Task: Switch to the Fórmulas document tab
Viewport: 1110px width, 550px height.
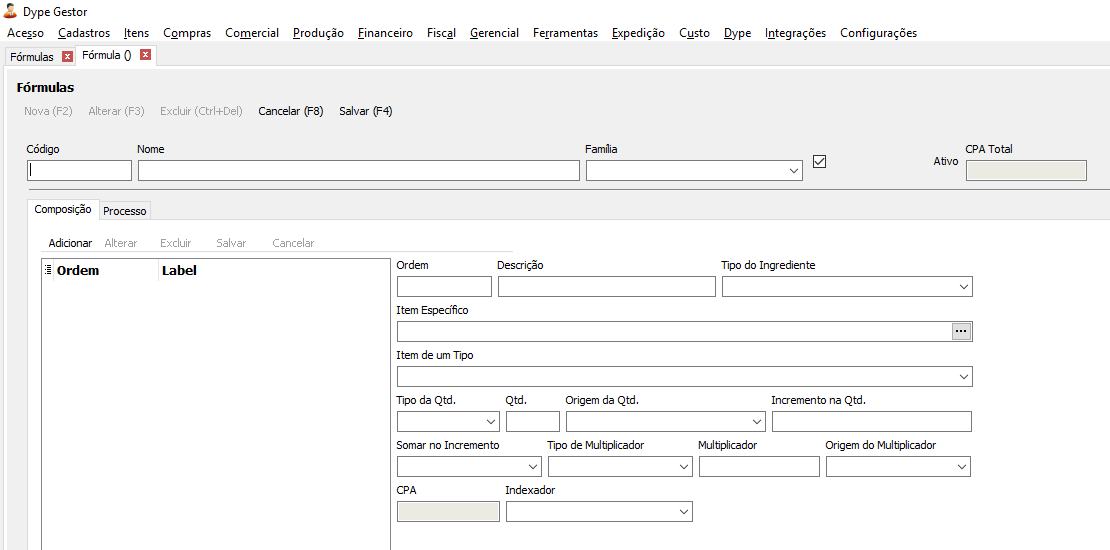Action: 32,57
